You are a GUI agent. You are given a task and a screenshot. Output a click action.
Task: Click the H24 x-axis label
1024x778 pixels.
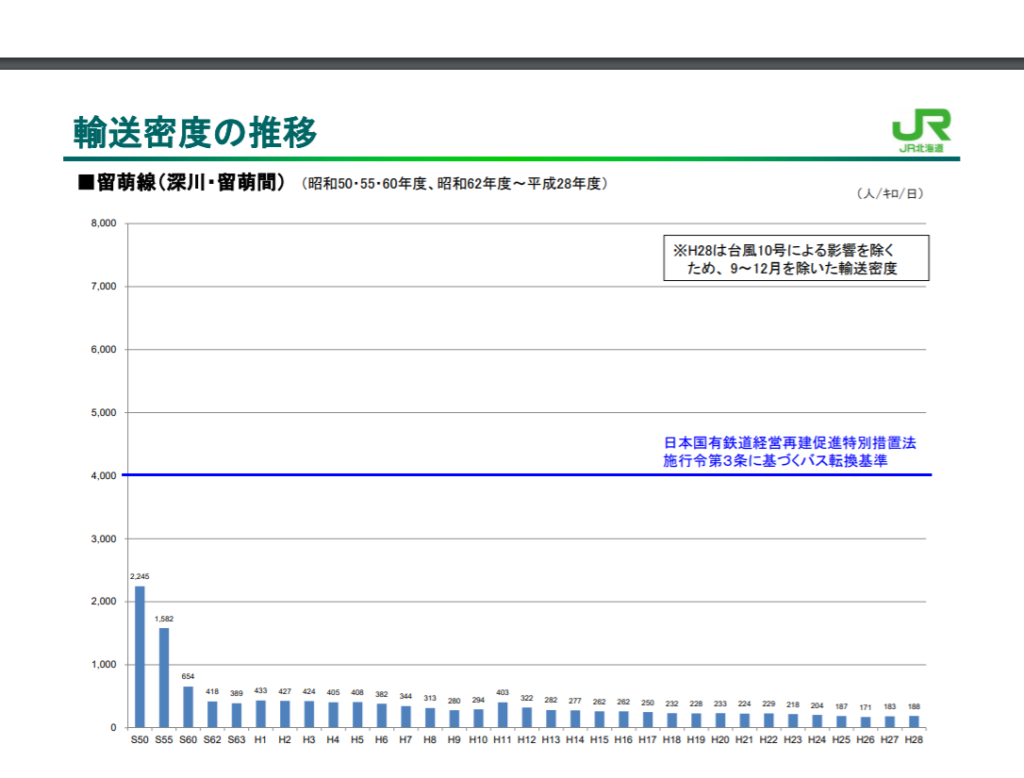817,739
